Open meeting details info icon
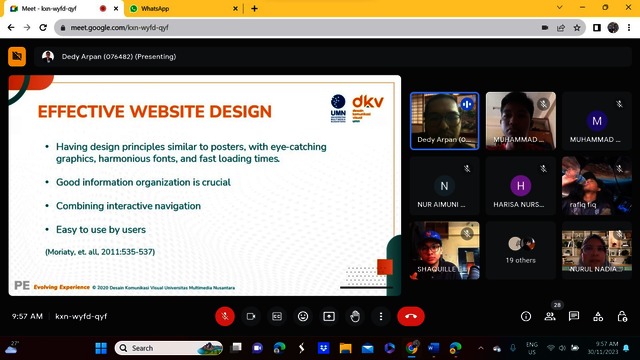The width and height of the screenshot is (640, 360). click(526, 316)
